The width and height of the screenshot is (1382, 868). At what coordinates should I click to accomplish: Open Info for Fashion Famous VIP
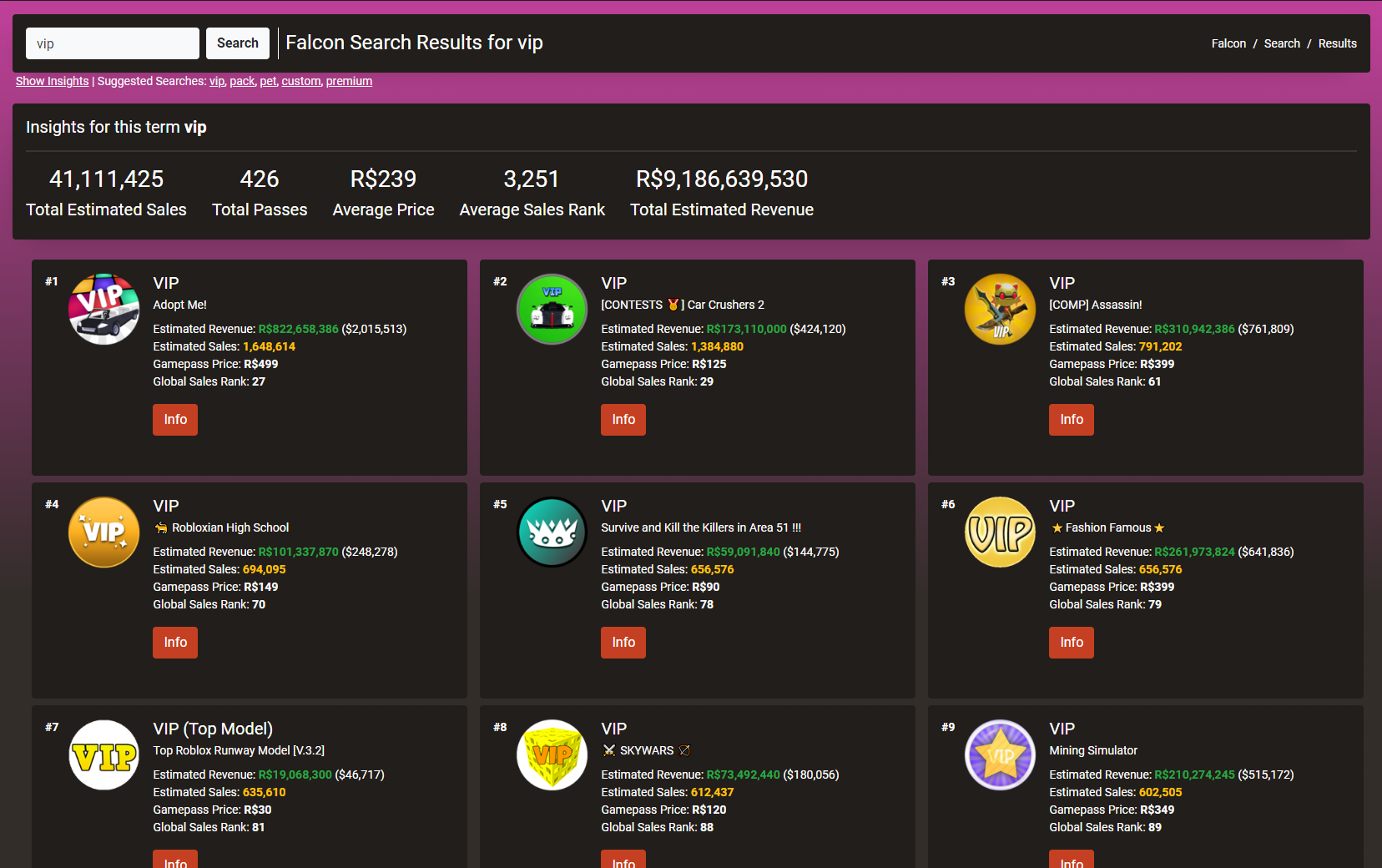1072,643
